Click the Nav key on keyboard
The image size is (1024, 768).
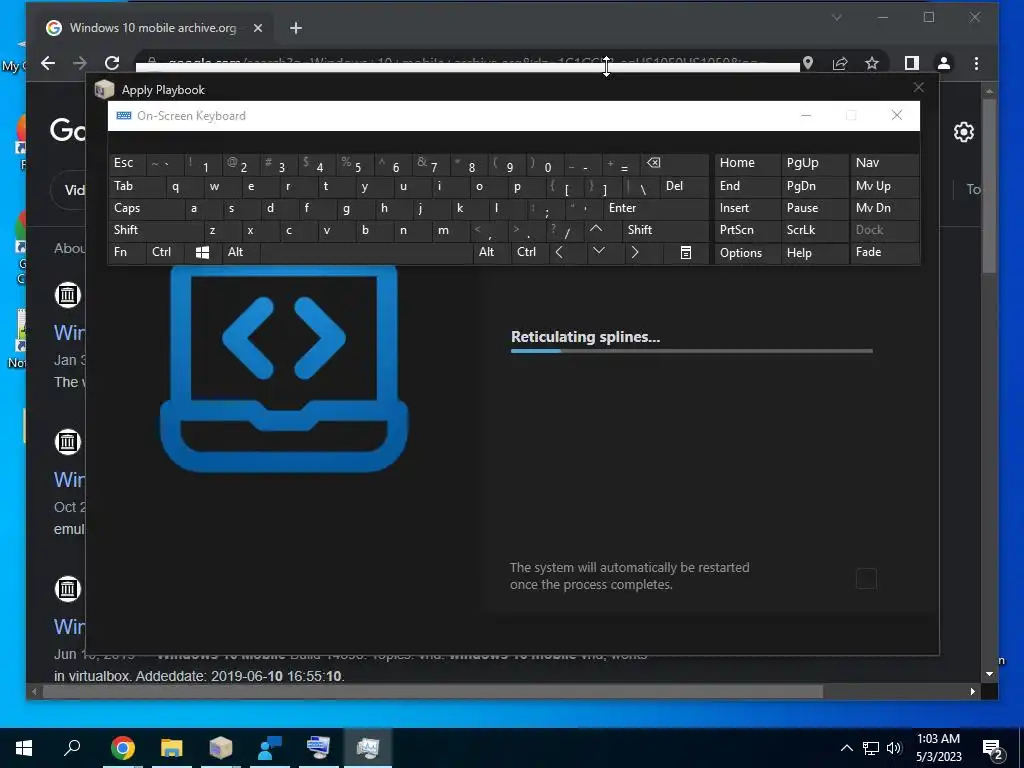(884, 163)
